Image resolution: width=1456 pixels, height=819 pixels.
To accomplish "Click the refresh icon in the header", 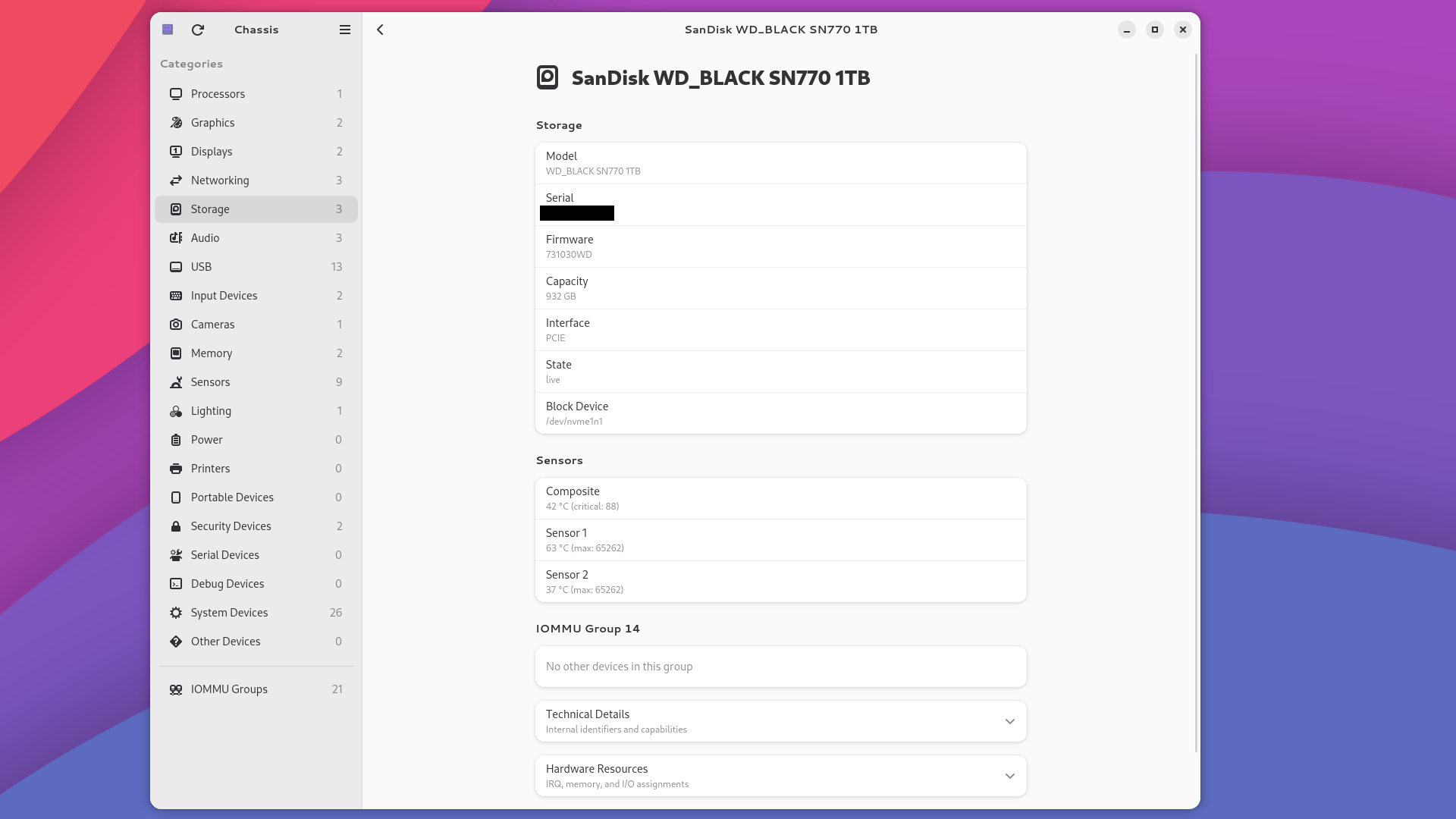I will (198, 30).
